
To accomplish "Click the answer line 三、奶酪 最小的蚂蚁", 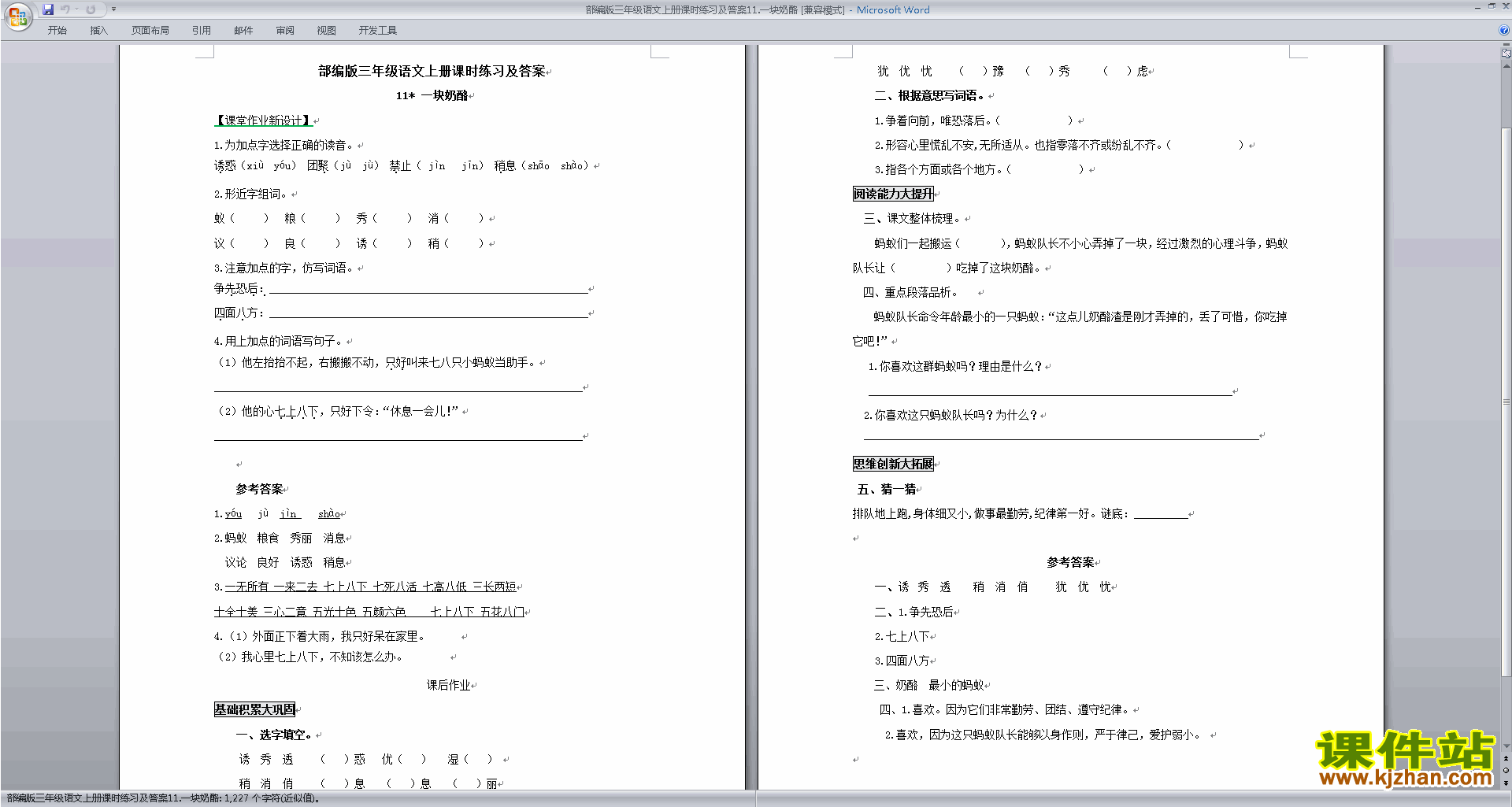I will pos(929,685).
